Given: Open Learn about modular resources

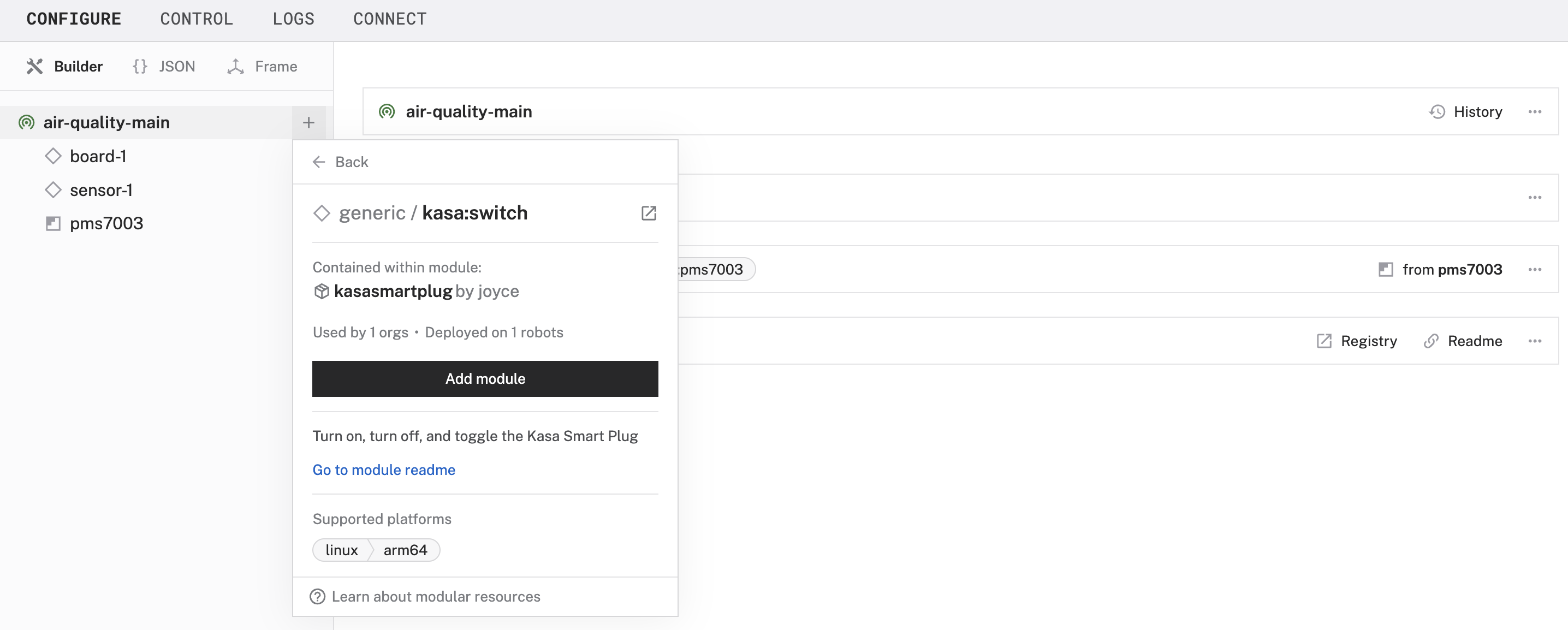Looking at the screenshot, I should click(x=436, y=597).
